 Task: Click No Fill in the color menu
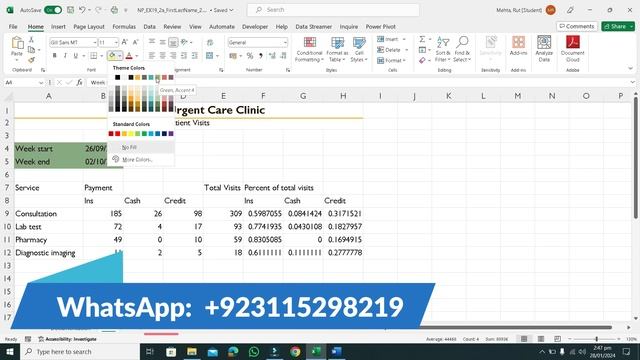141,147
